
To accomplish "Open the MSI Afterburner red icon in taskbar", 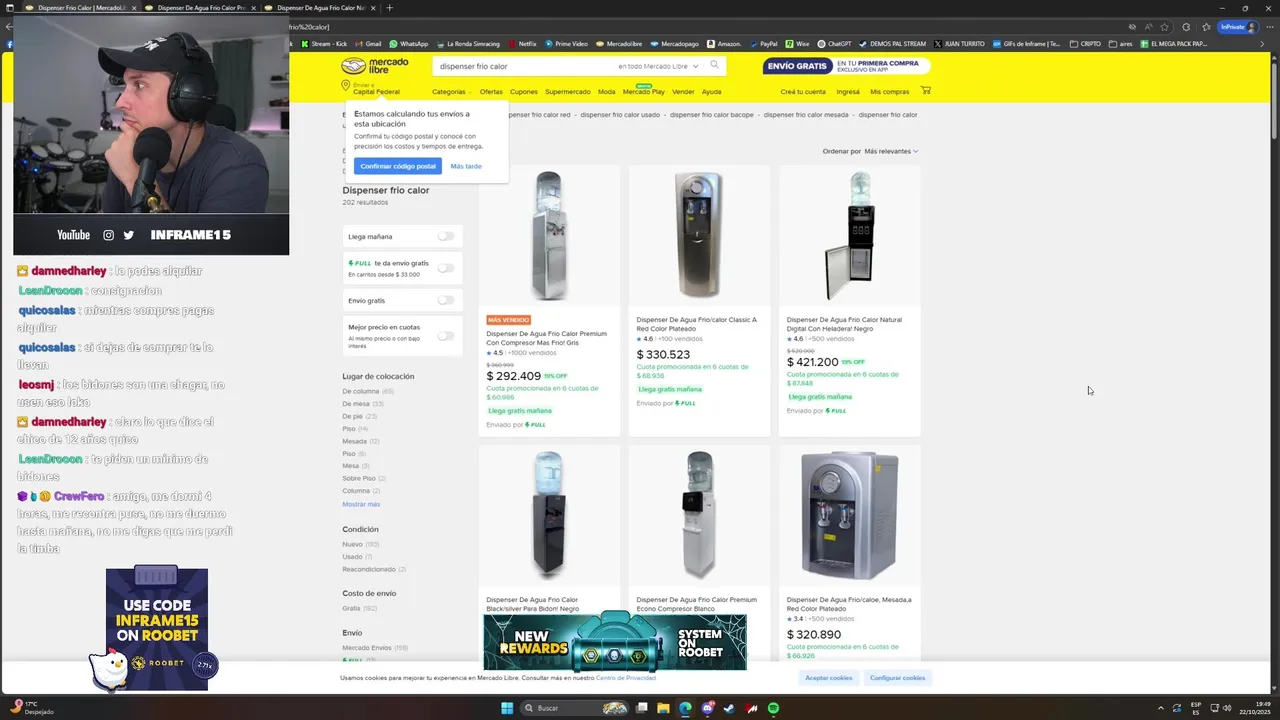I will 752,708.
